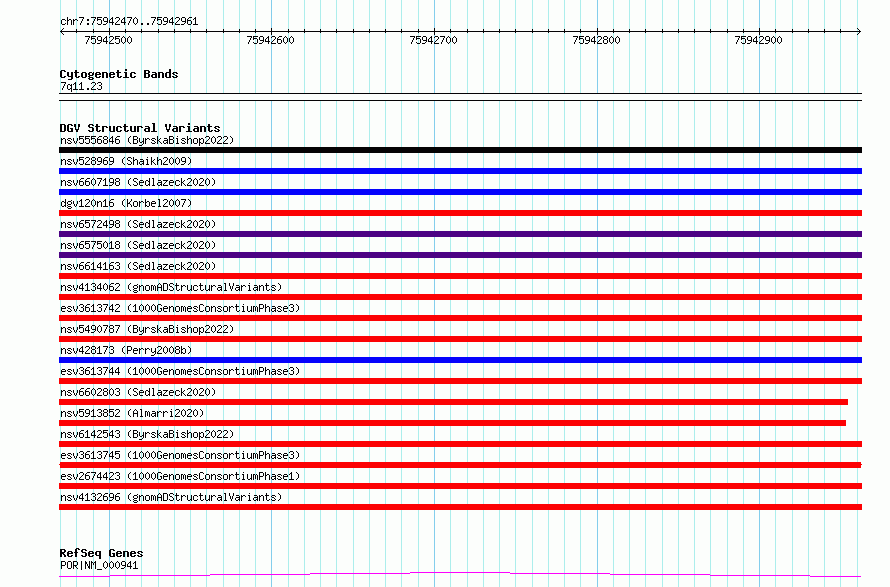Image resolution: width=890 pixels, height=587 pixels.
Task: Open esv3613742 (1000GenomesConsortiumPhase3) label
Action: 180,308
